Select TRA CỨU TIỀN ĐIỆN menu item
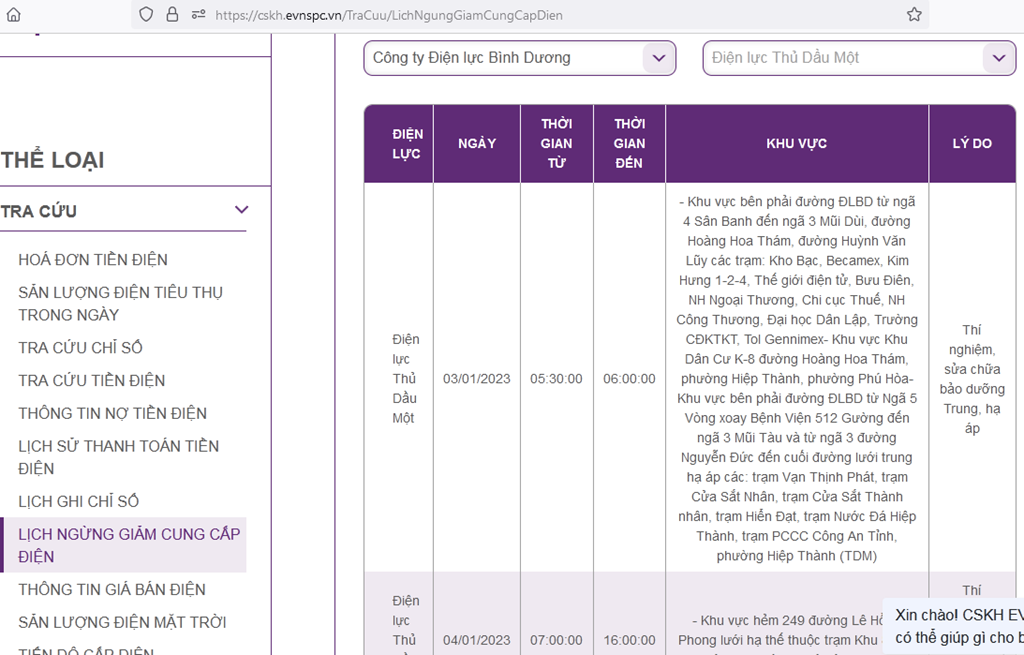This screenshot has height=655, width=1024. pyautogui.click(x=92, y=381)
